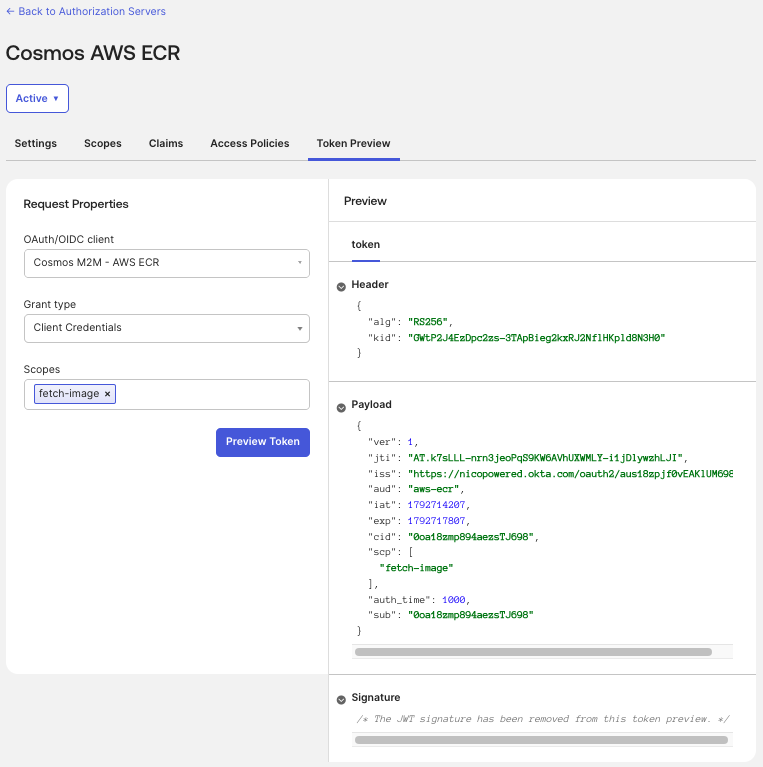Click the sub value in Payload
This screenshot has width=763, height=767.
click(471, 615)
